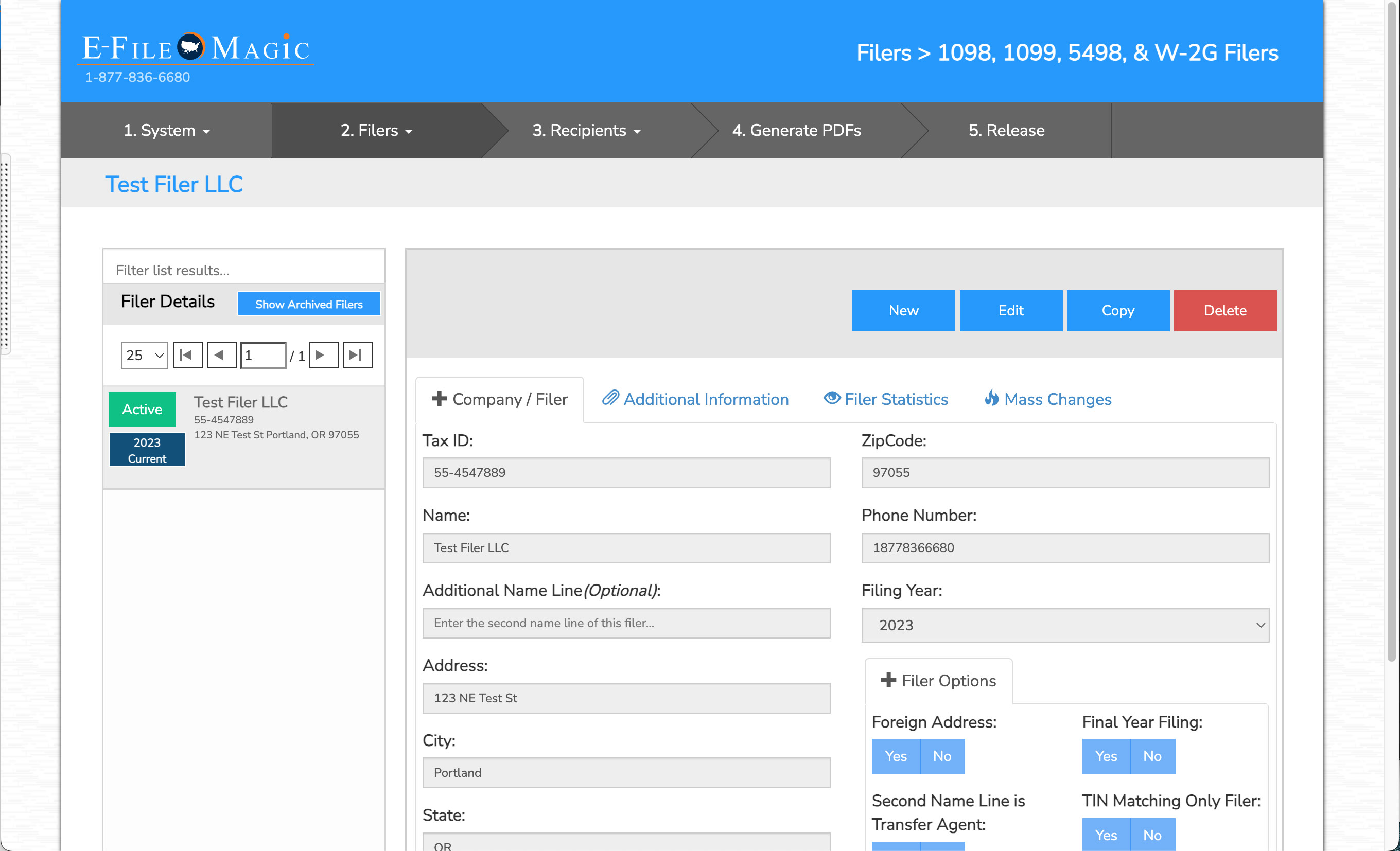Image resolution: width=1400 pixels, height=851 pixels.
Task: Set Final Year Filing to No
Action: 1152,756
